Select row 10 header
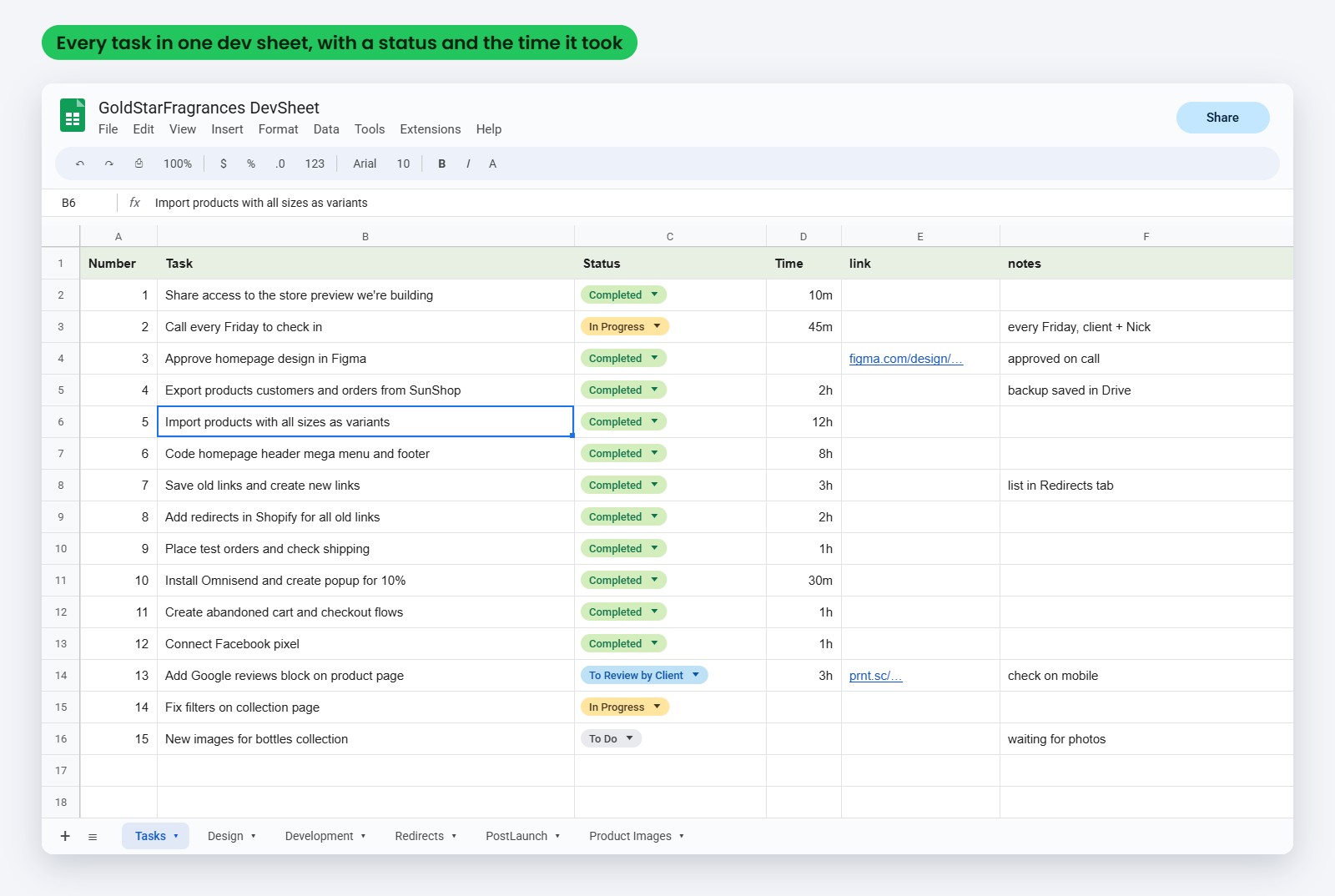This screenshot has height=896, width=1335. click(x=61, y=549)
